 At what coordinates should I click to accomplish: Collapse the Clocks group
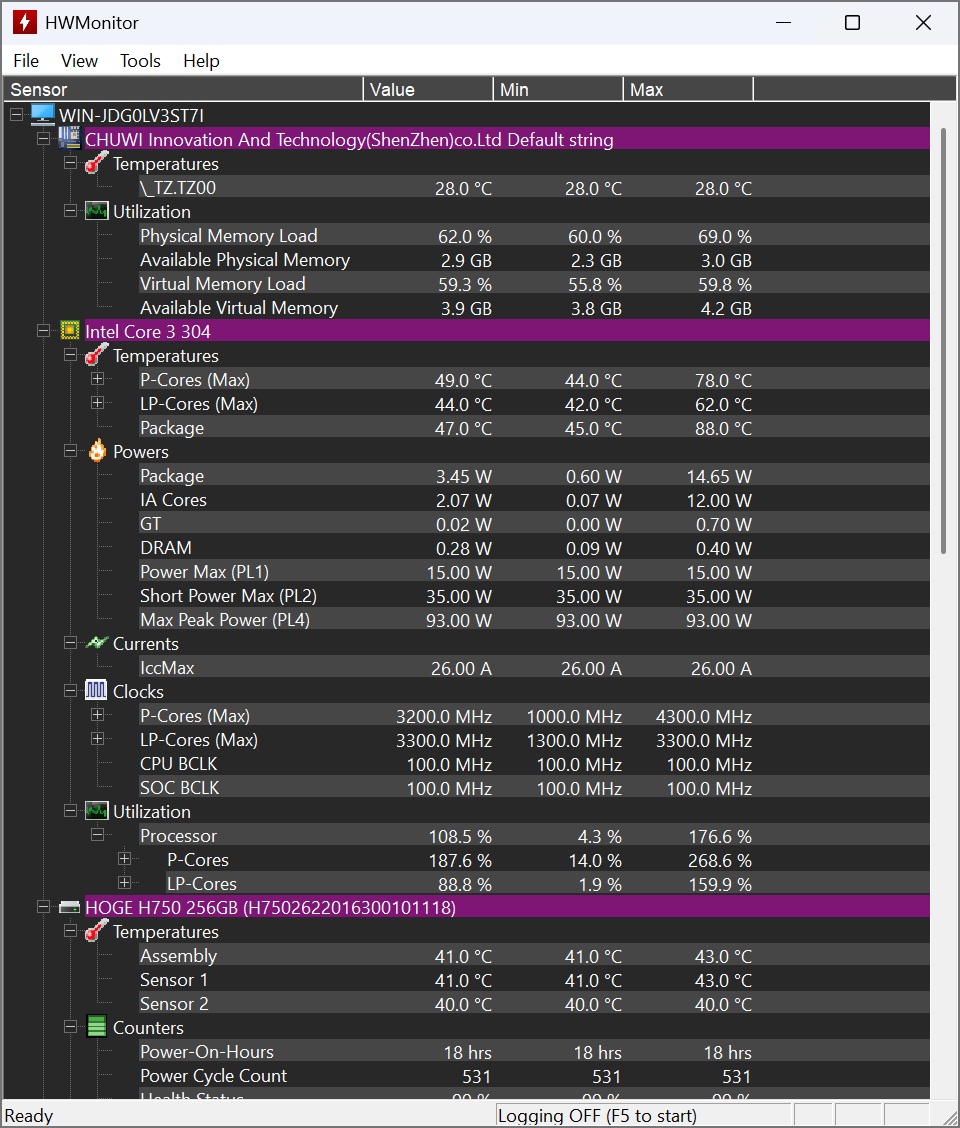(x=71, y=691)
